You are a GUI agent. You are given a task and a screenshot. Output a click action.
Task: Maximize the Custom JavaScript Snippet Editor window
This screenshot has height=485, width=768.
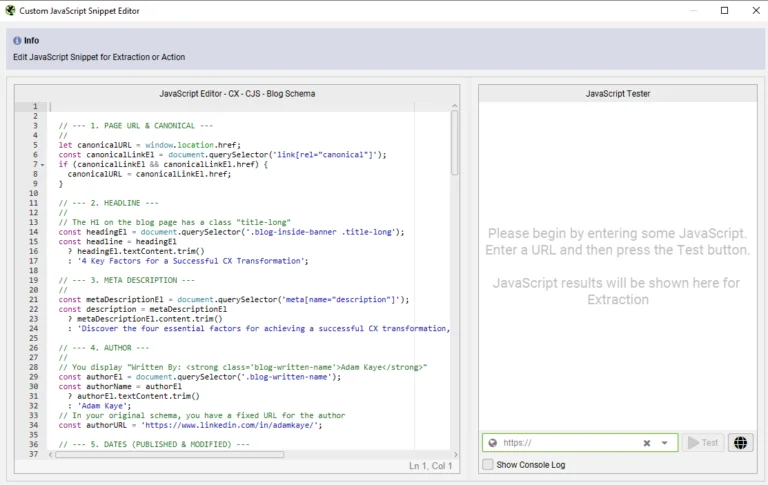pos(724,10)
